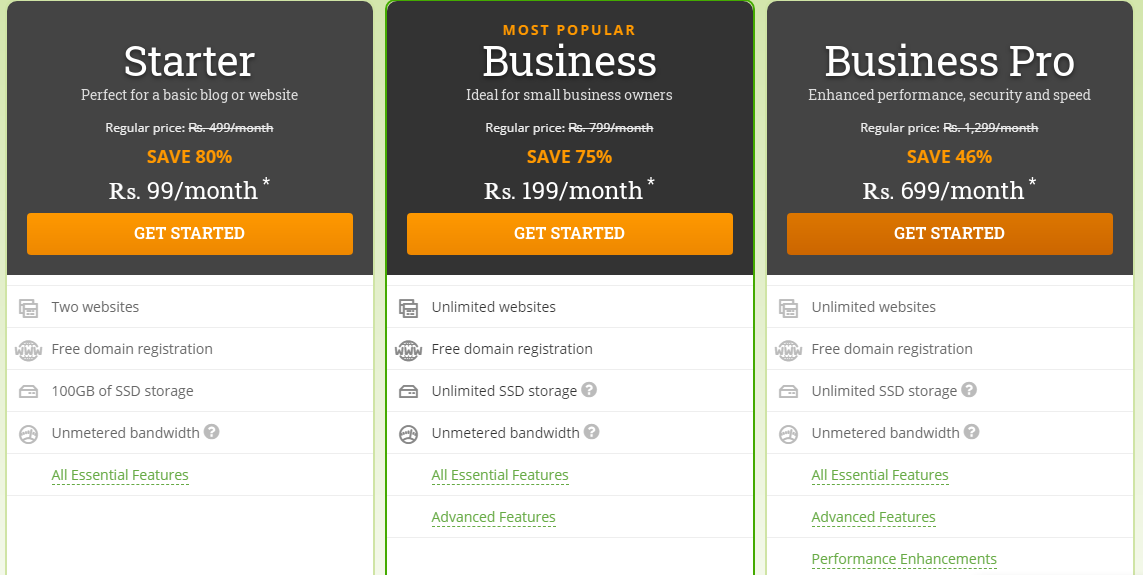This screenshot has width=1143, height=575.
Task: Get started with the Starter plan
Action: click(x=190, y=234)
